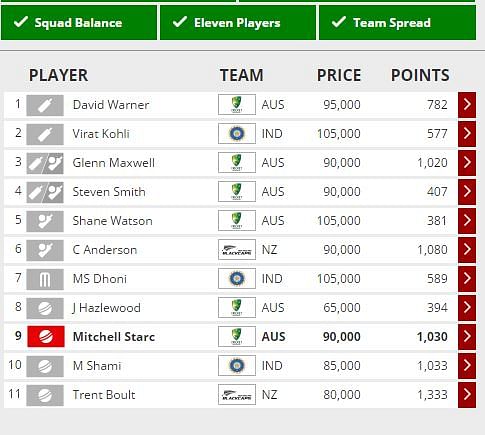
Task: Click the Australia team crest beside J Hazlewood
Action: coord(237,308)
